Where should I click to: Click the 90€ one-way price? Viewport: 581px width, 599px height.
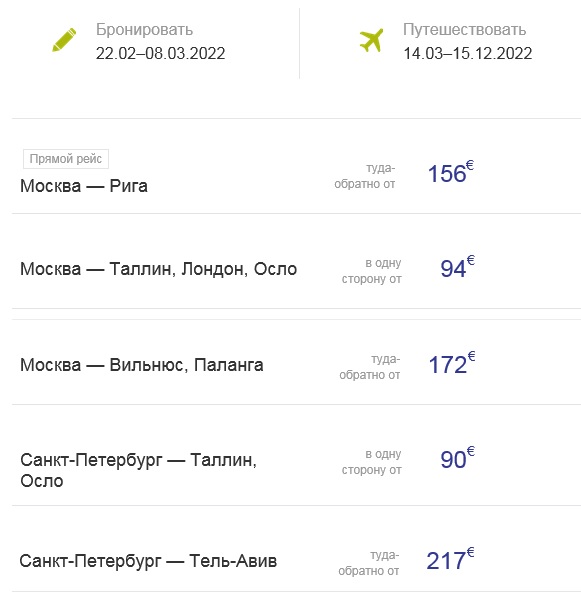pos(457,458)
